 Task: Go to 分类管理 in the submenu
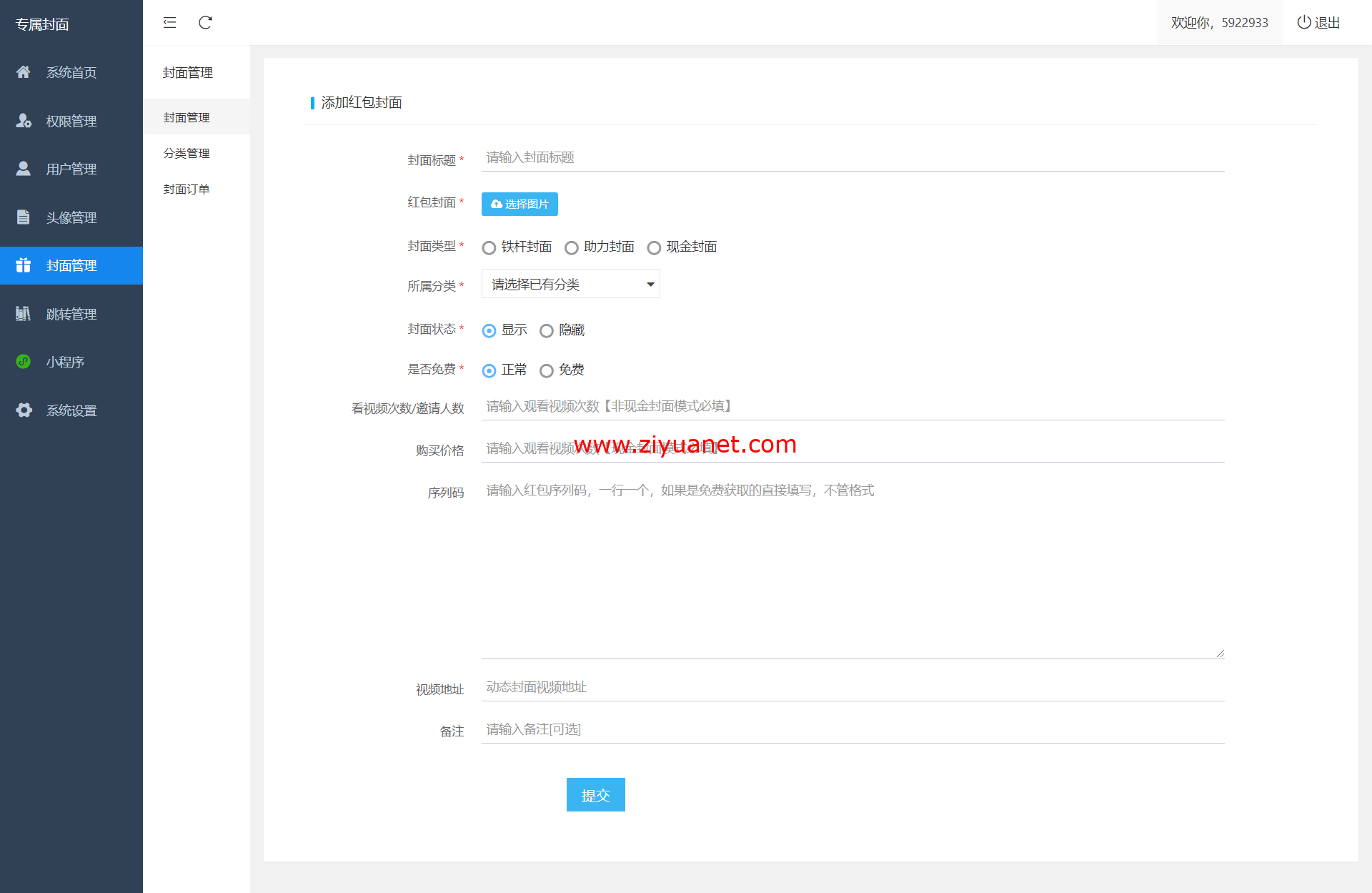(197, 153)
